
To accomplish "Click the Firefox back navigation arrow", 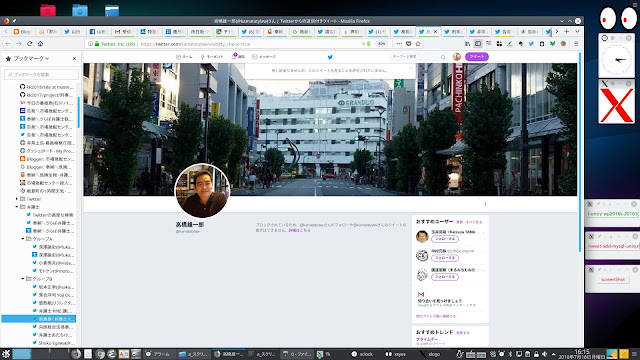I will pyautogui.click(x=8, y=44).
